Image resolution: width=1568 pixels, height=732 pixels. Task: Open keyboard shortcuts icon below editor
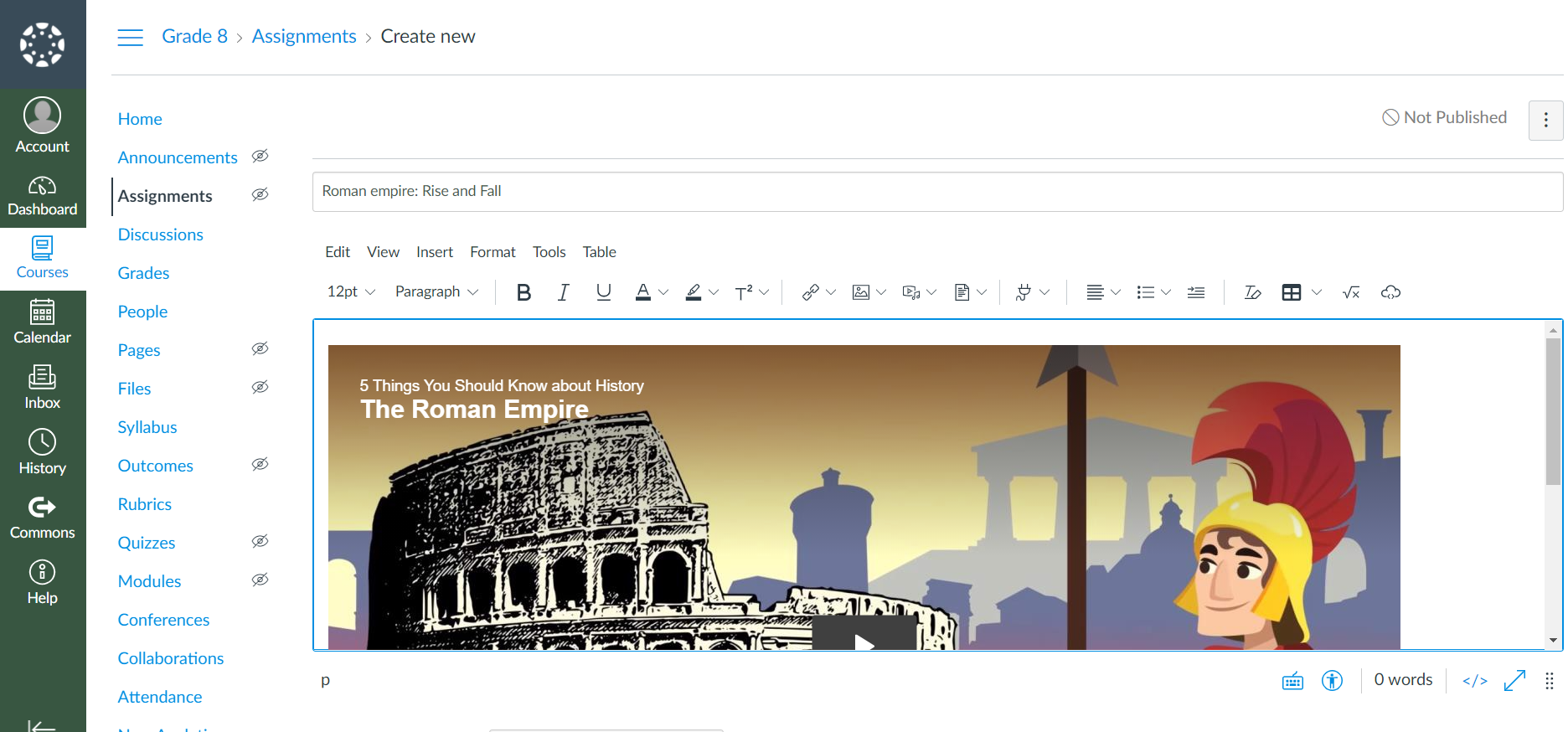click(x=1293, y=681)
